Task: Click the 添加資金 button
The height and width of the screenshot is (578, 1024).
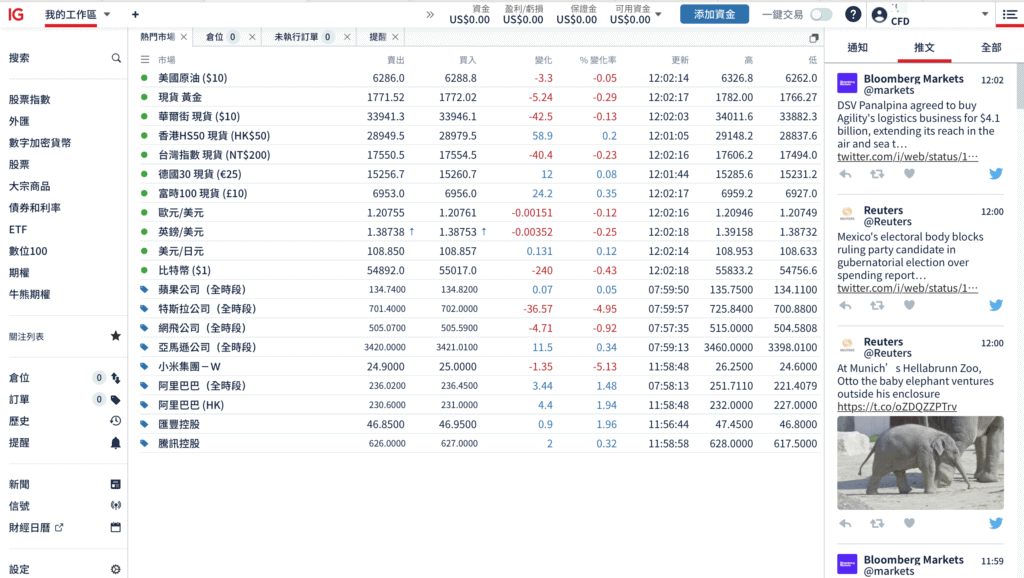Action: pyautogui.click(x=714, y=14)
